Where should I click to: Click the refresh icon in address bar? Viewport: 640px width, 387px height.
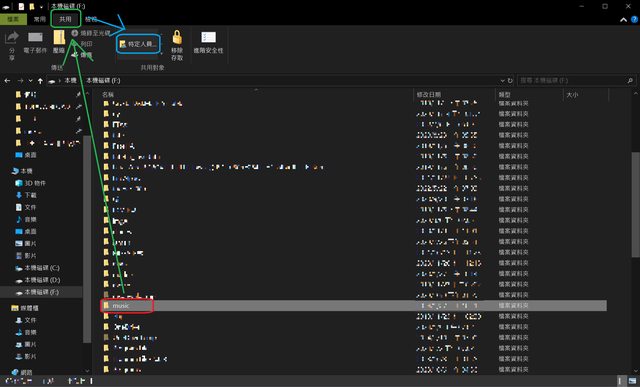(x=510, y=81)
